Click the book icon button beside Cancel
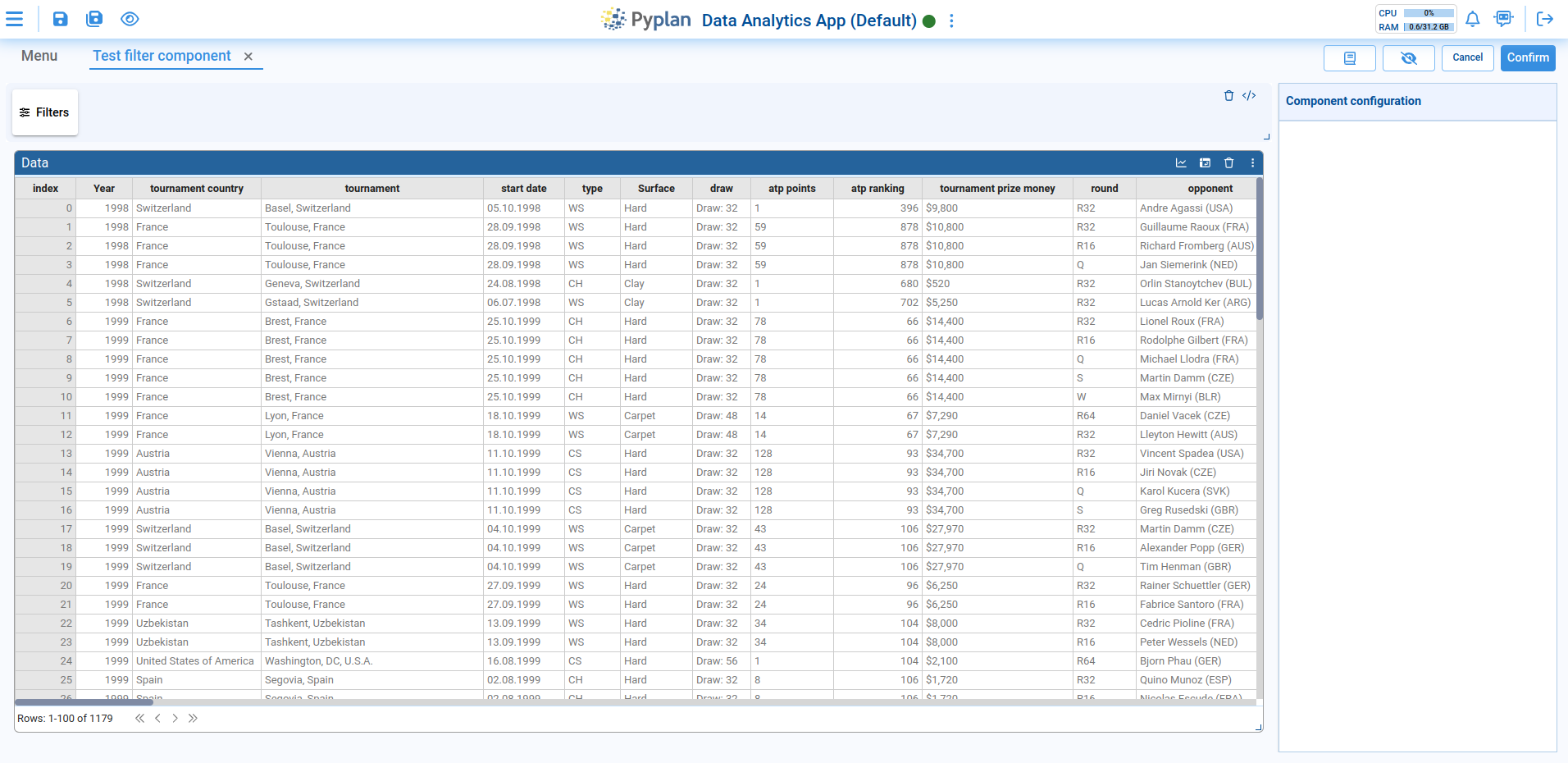 pyautogui.click(x=1349, y=58)
